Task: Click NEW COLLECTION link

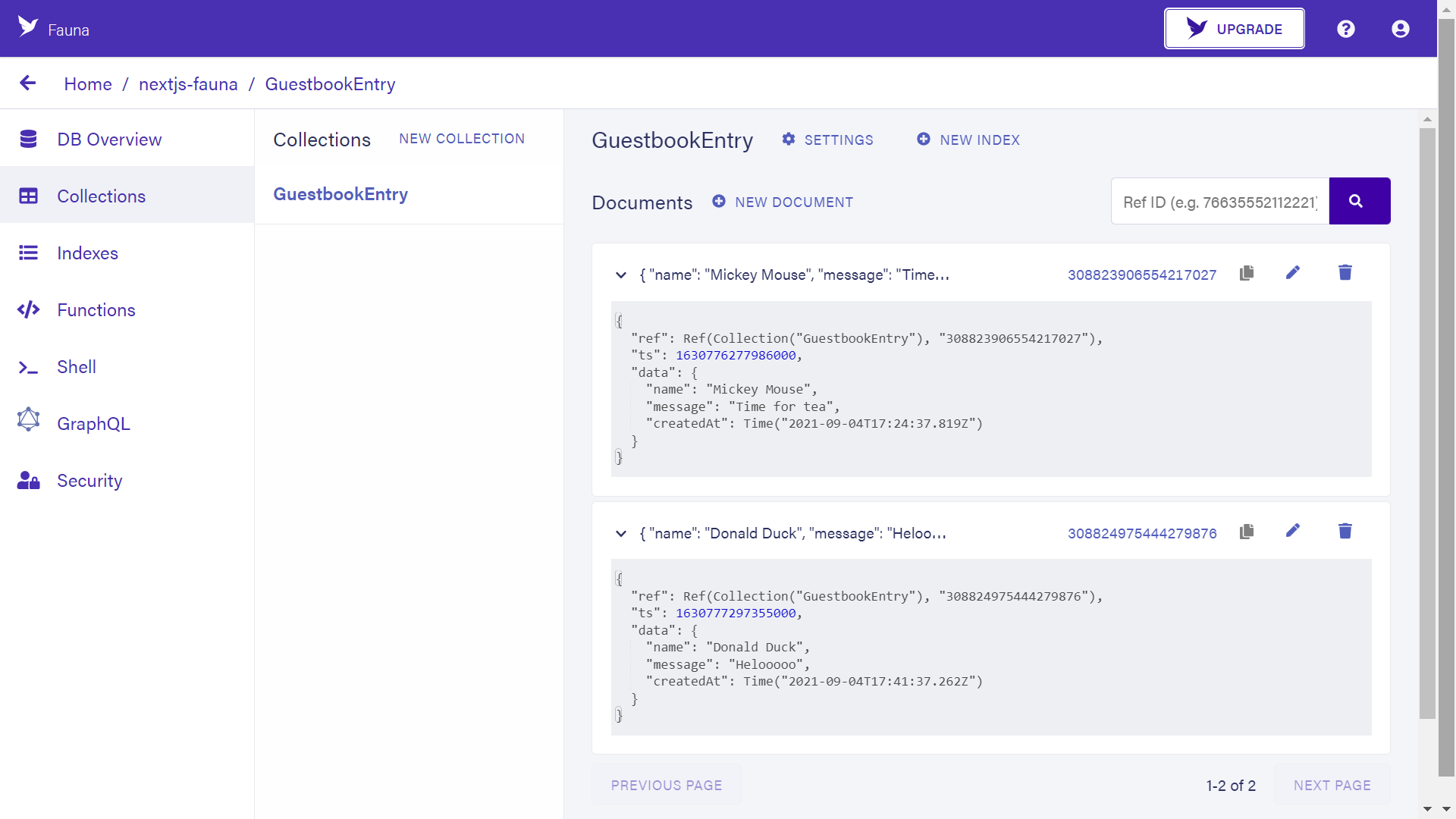Action: tap(462, 139)
